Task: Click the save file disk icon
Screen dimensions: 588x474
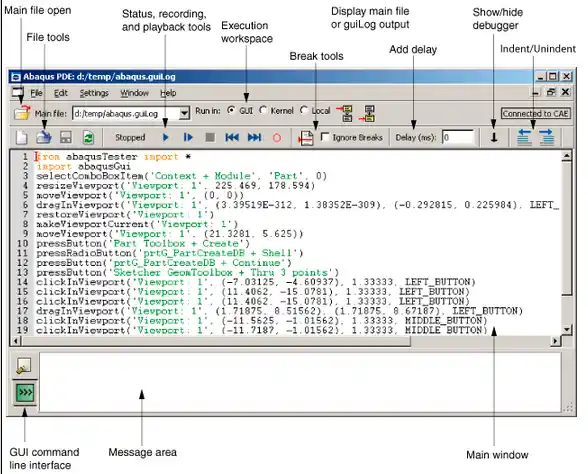Action: pyautogui.click(x=66, y=138)
